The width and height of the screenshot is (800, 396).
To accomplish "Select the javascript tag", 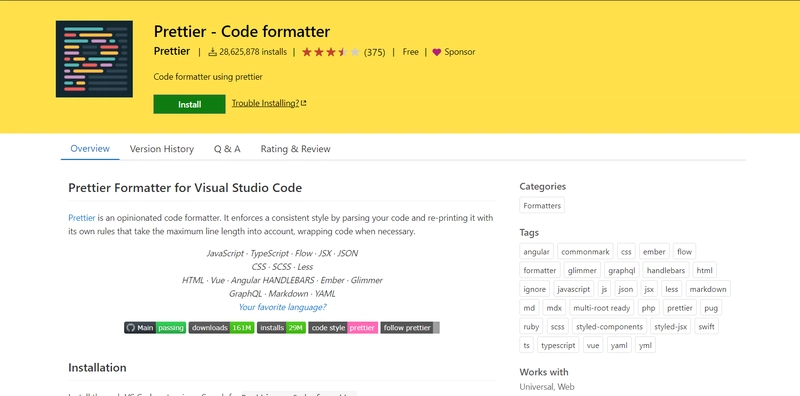I will (x=573, y=289).
